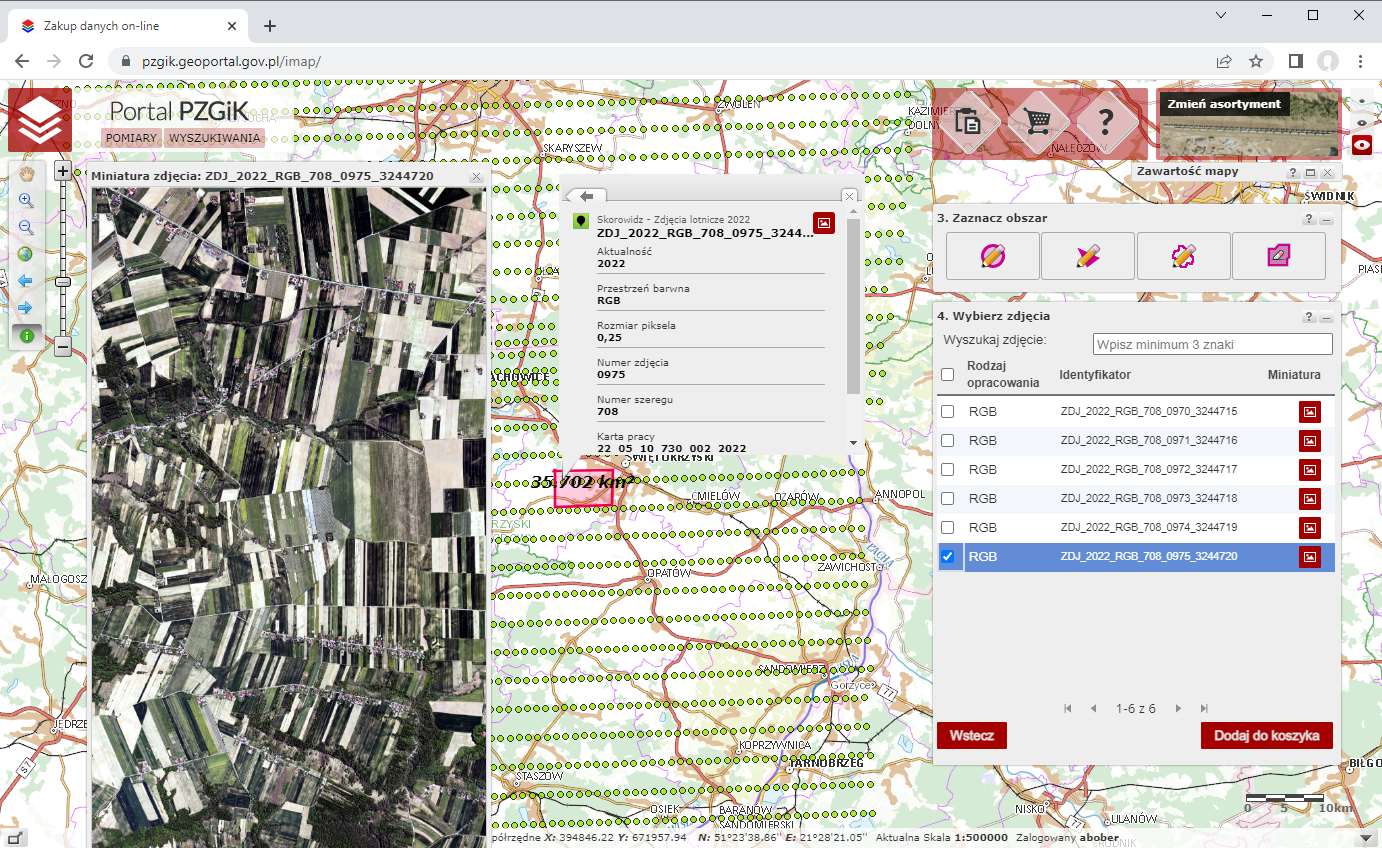1382x848 pixels.
Task: Open the red layers menu icon
Action: pyautogui.click(x=39, y=121)
